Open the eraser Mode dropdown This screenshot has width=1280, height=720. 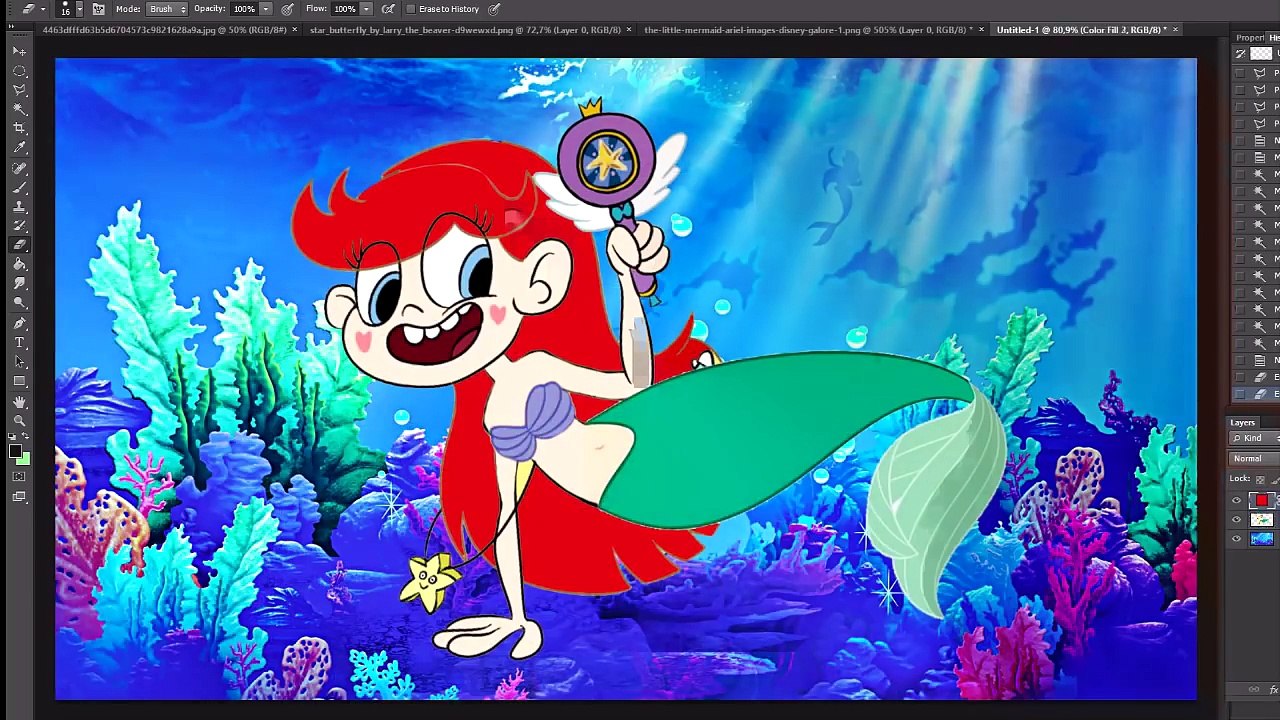click(167, 9)
